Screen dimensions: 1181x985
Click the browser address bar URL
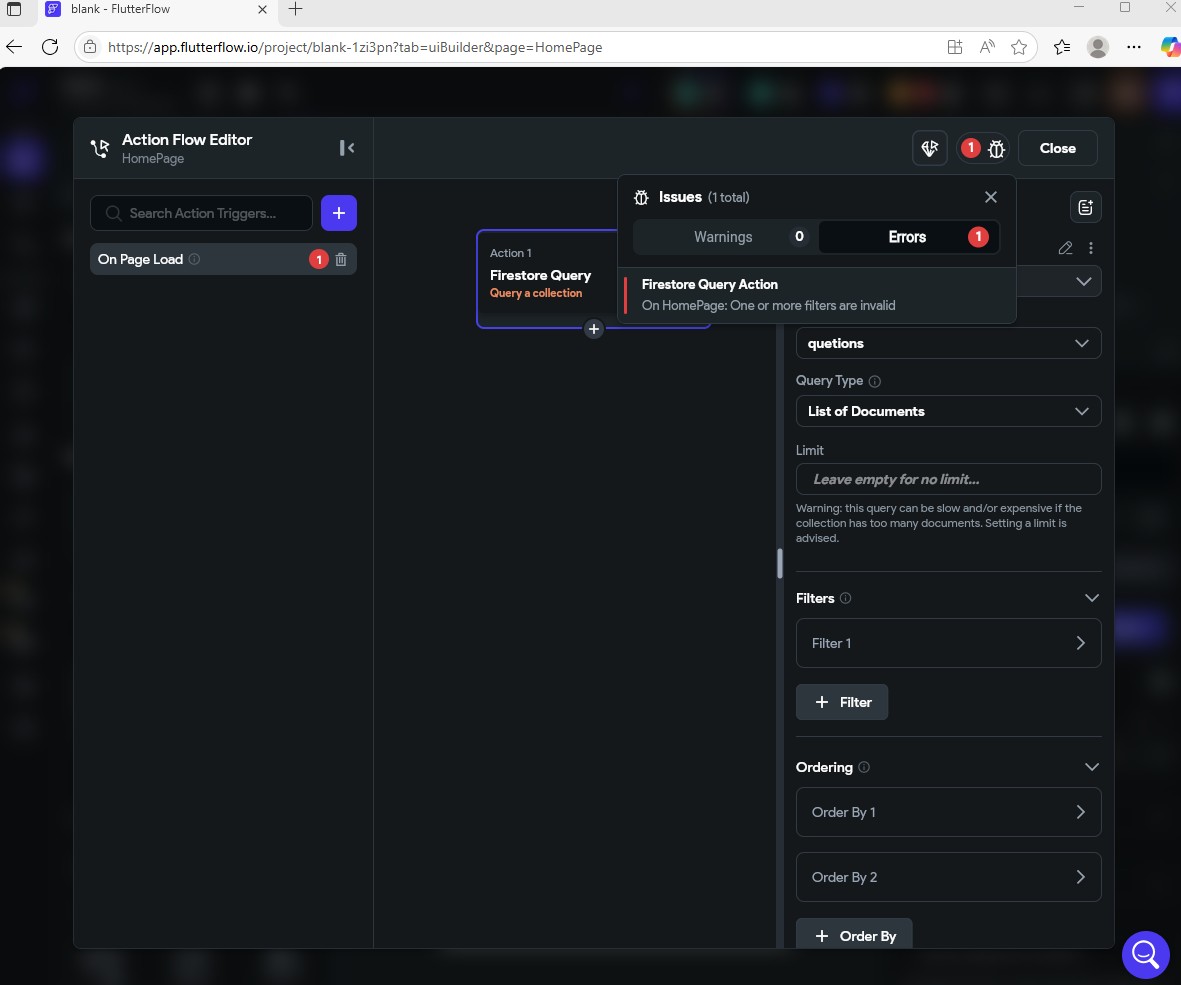(355, 47)
